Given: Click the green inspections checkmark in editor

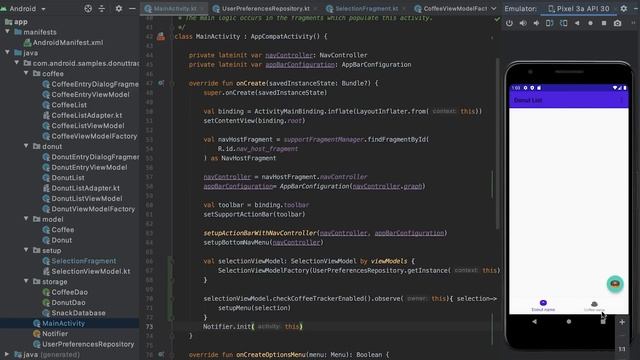Looking at the screenshot, I should click(497, 19).
